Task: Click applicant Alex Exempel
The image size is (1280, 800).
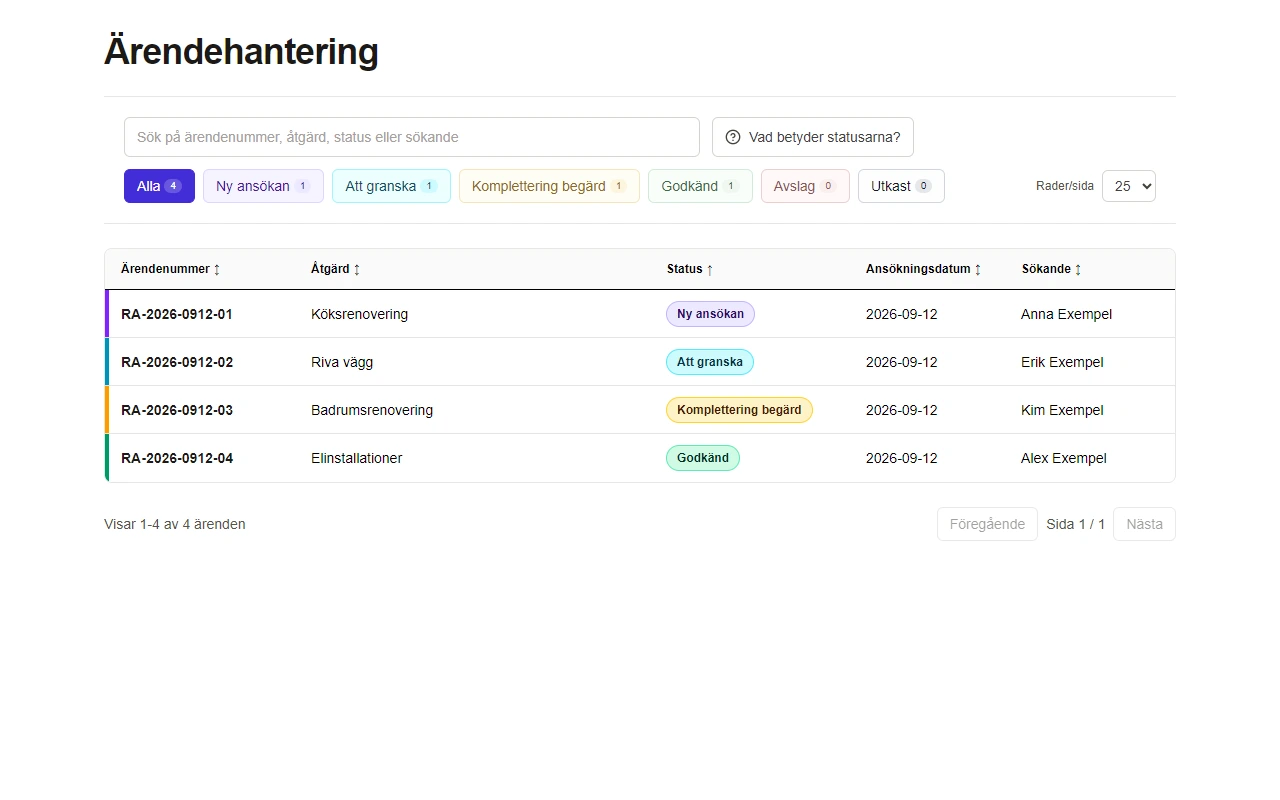Action: click(1064, 458)
